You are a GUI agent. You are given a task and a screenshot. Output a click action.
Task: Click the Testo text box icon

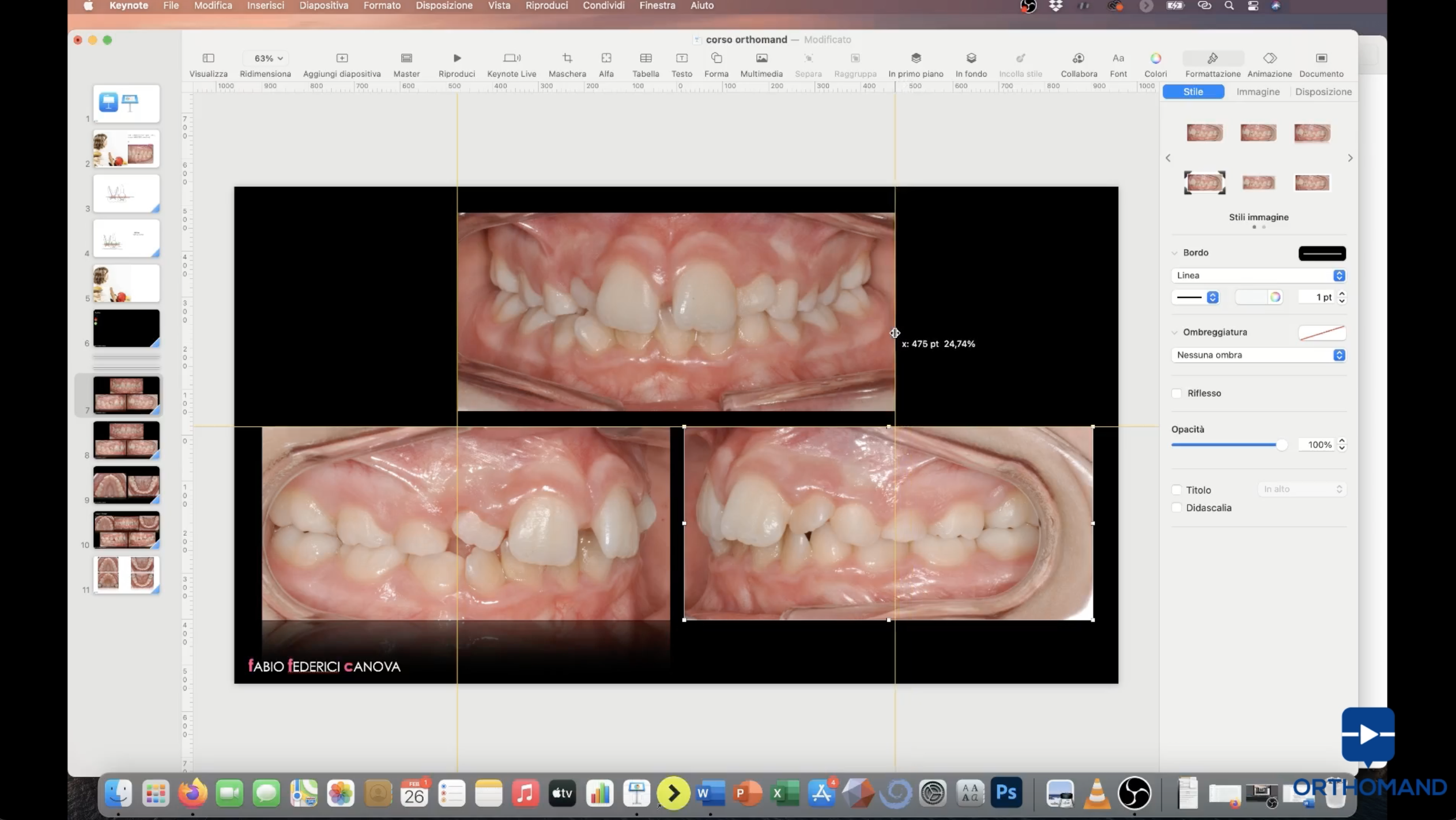tap(681, 58)
